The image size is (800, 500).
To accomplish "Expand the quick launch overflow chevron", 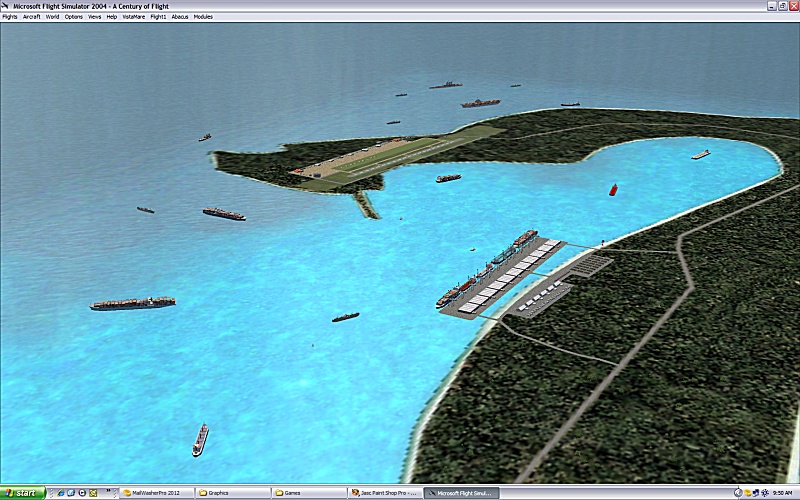I will click(x=108, y=491).
